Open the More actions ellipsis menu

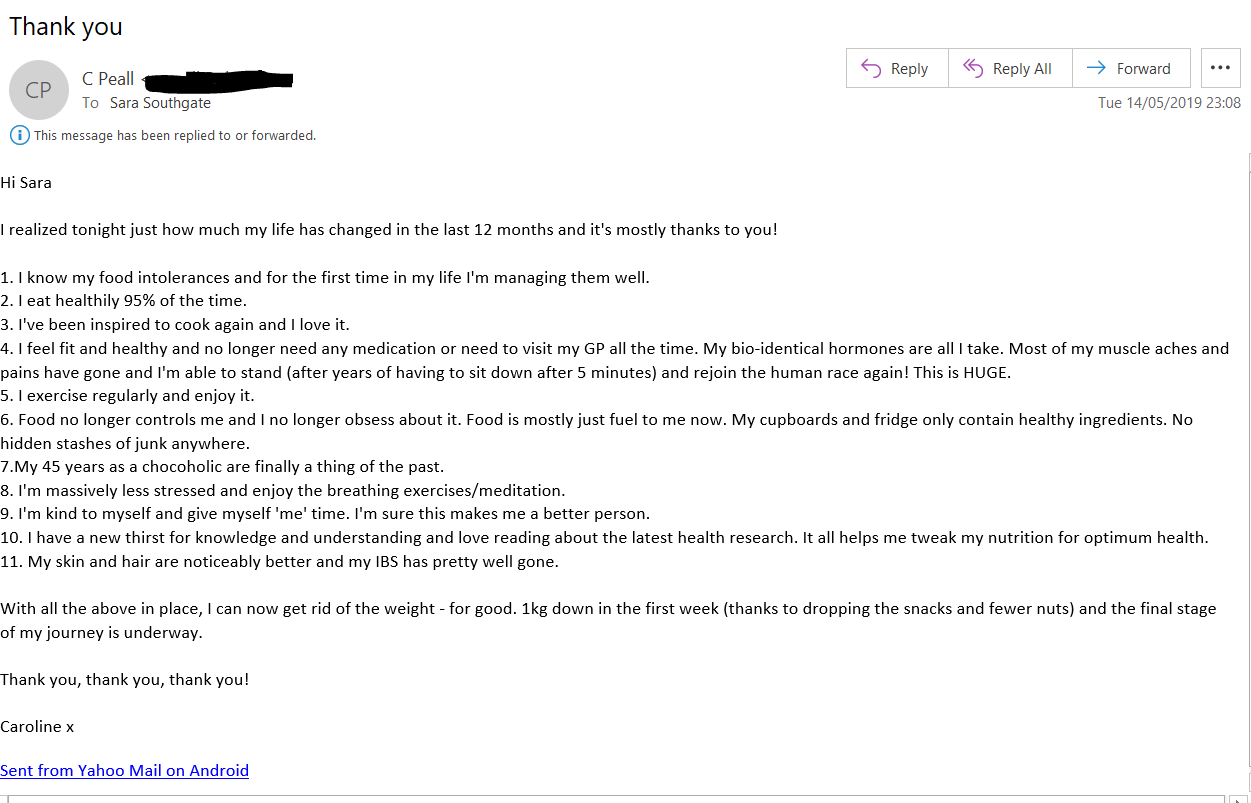[x=1220, y=68]
